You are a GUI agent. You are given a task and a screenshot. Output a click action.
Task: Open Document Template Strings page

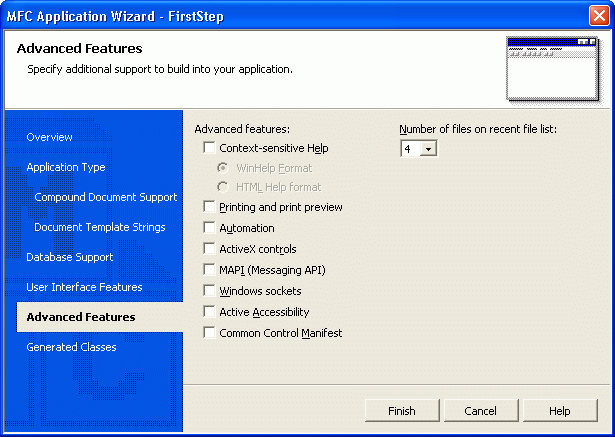101,227
